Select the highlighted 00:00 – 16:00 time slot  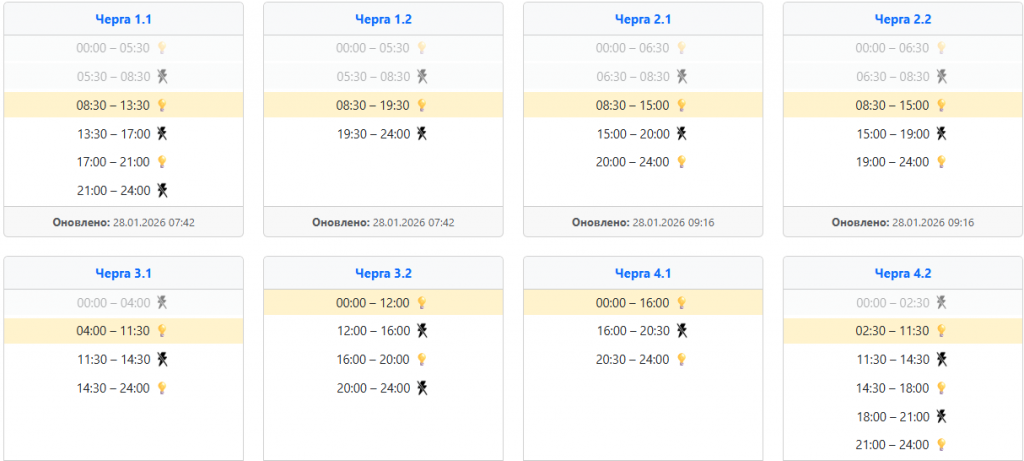pos(633,302)
